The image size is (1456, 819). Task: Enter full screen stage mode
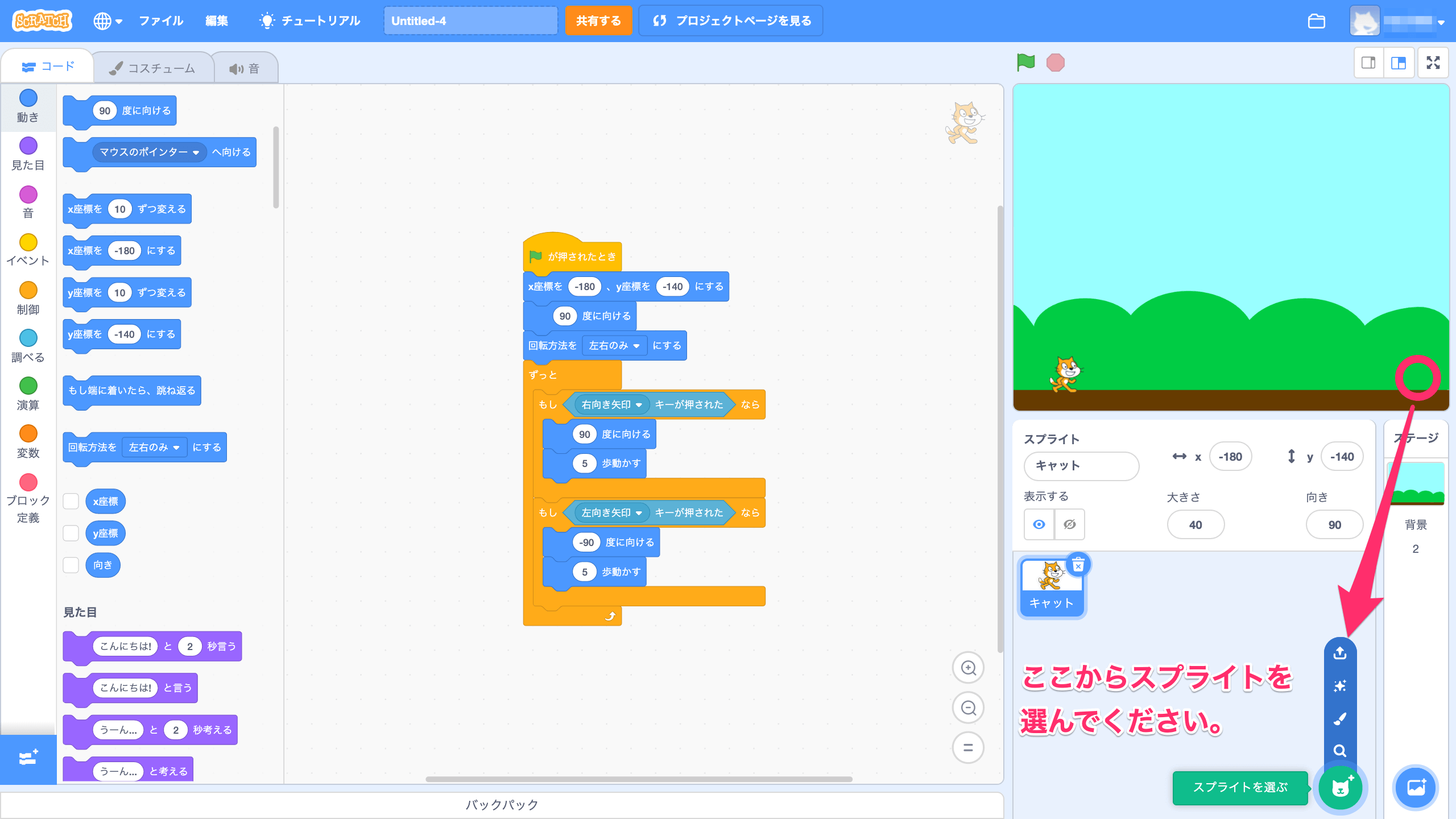click(x=1433, y=63)
